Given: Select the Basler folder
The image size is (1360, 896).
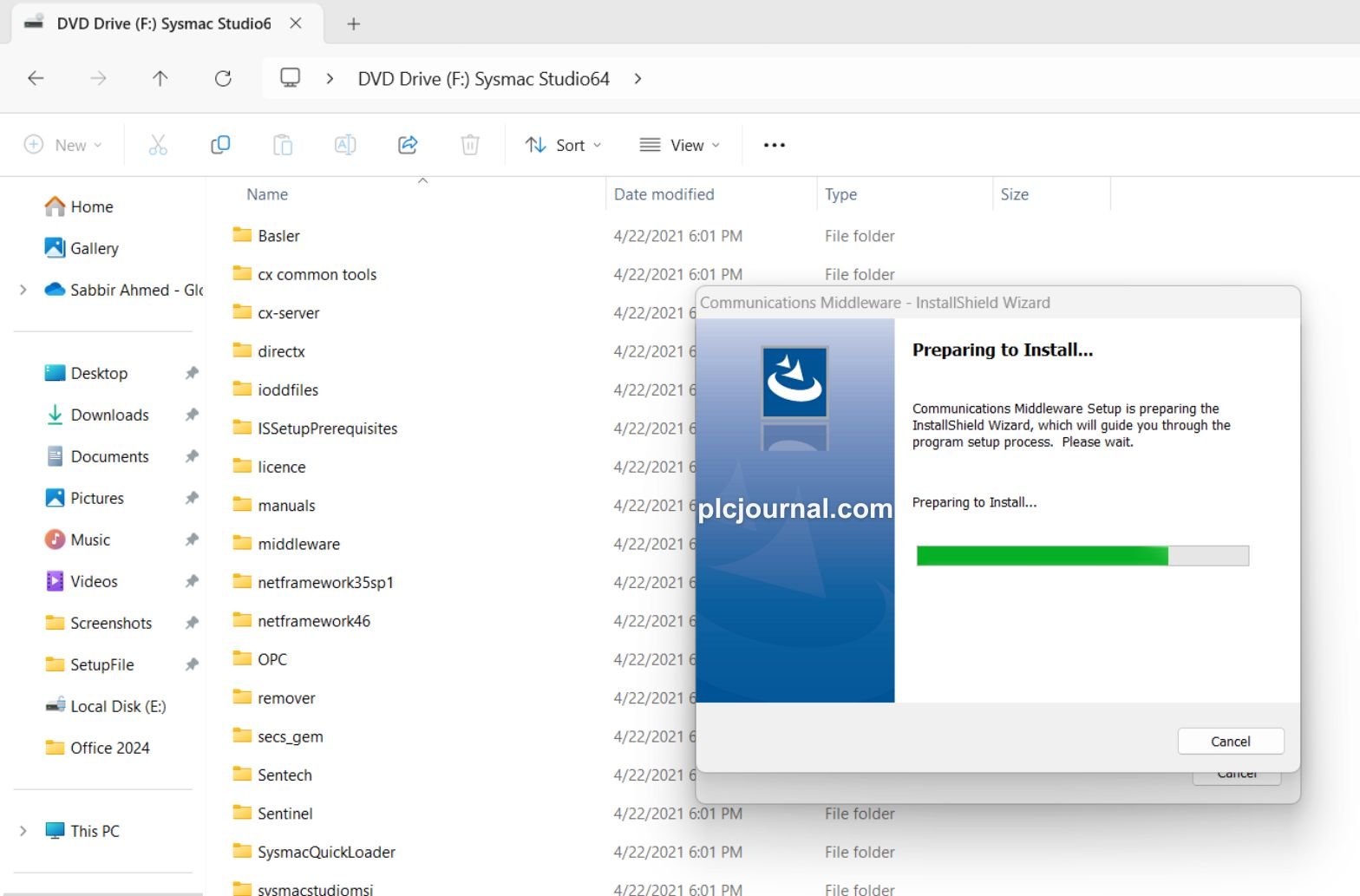Looking at the screenshot, I should point(266,236).
